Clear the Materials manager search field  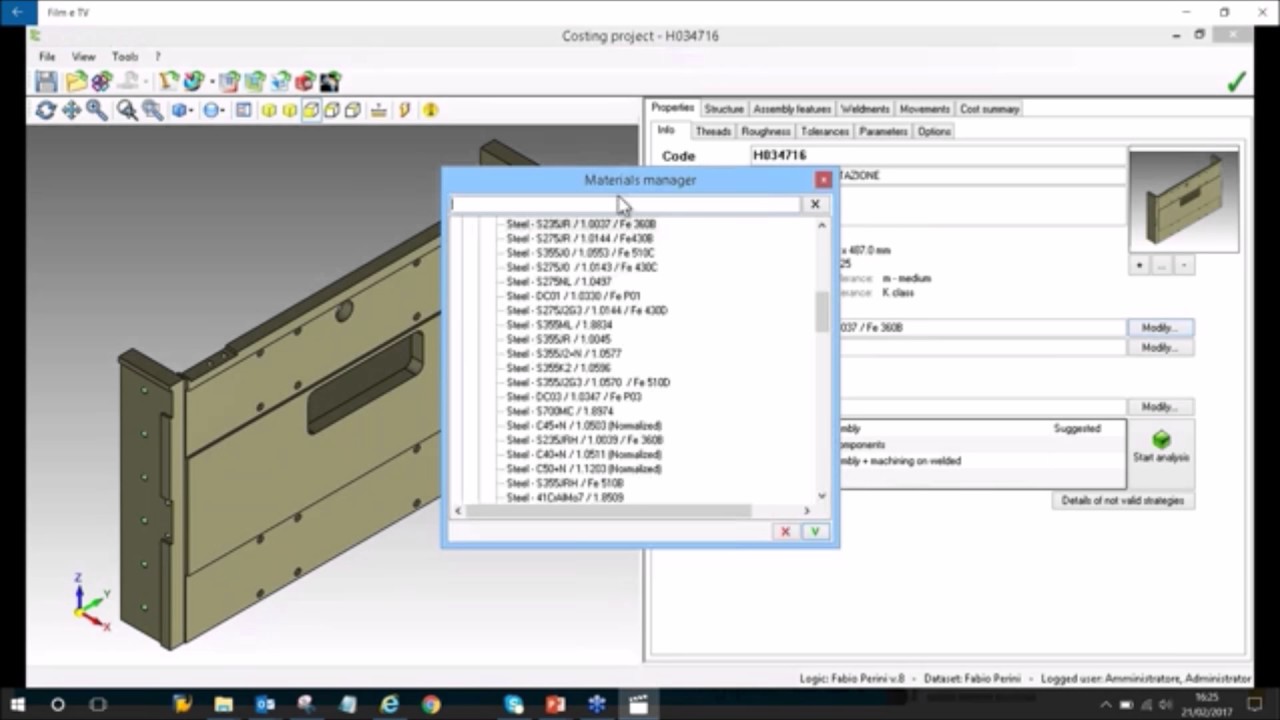815,204
